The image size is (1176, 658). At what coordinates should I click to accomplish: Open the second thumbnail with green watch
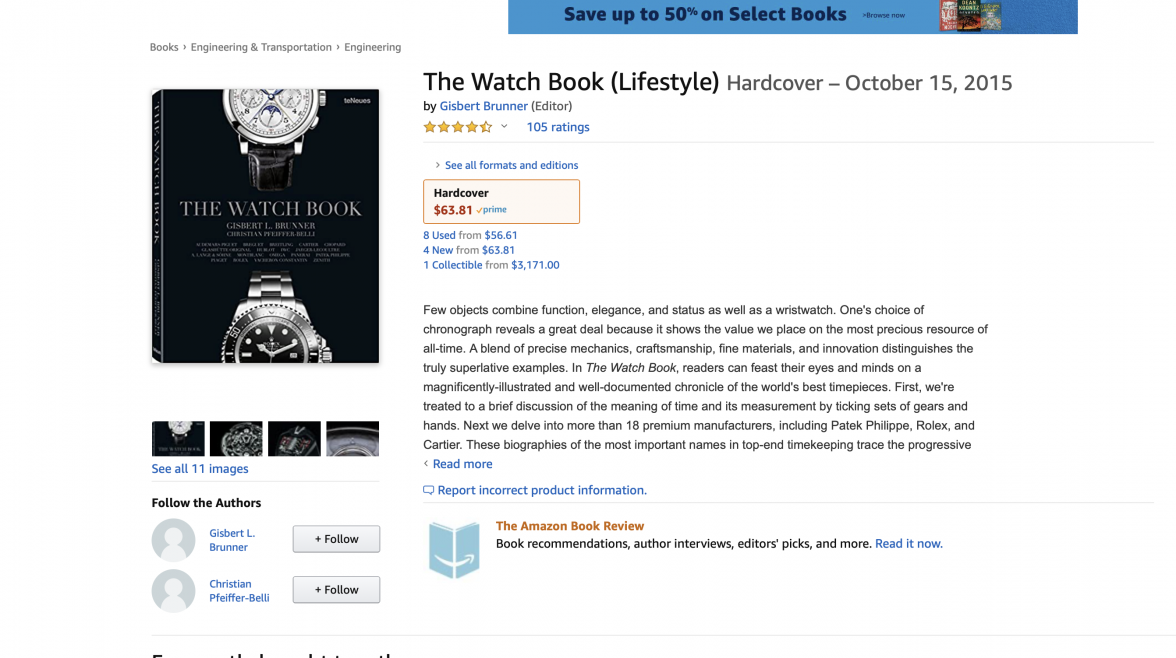click(x=236, y=439)
